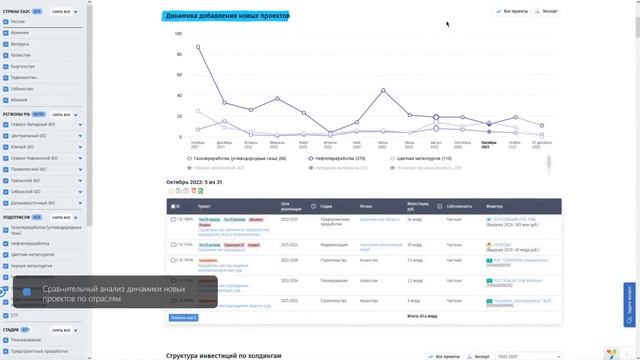Screen dimensions: 640x360
Task: Expand Северо-Кавказский ФО region list
Action: click(80, 158)
